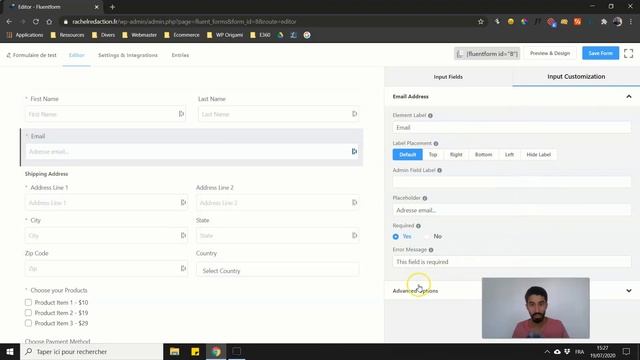Open Settings & Integrations tab
Image resolution: width=640 pixels, height=360 pixels.
(x=128, y=55)
